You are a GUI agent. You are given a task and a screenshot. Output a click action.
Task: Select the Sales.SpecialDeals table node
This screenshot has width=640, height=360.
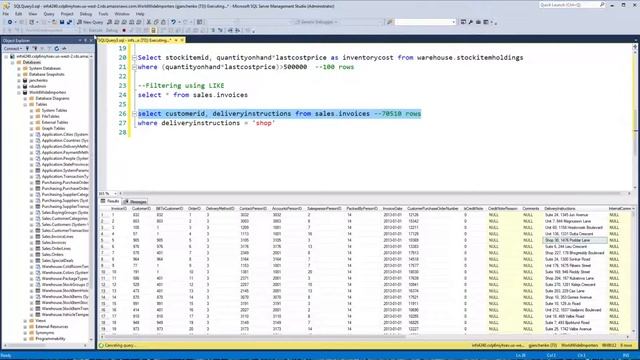(x=57, y=260)
